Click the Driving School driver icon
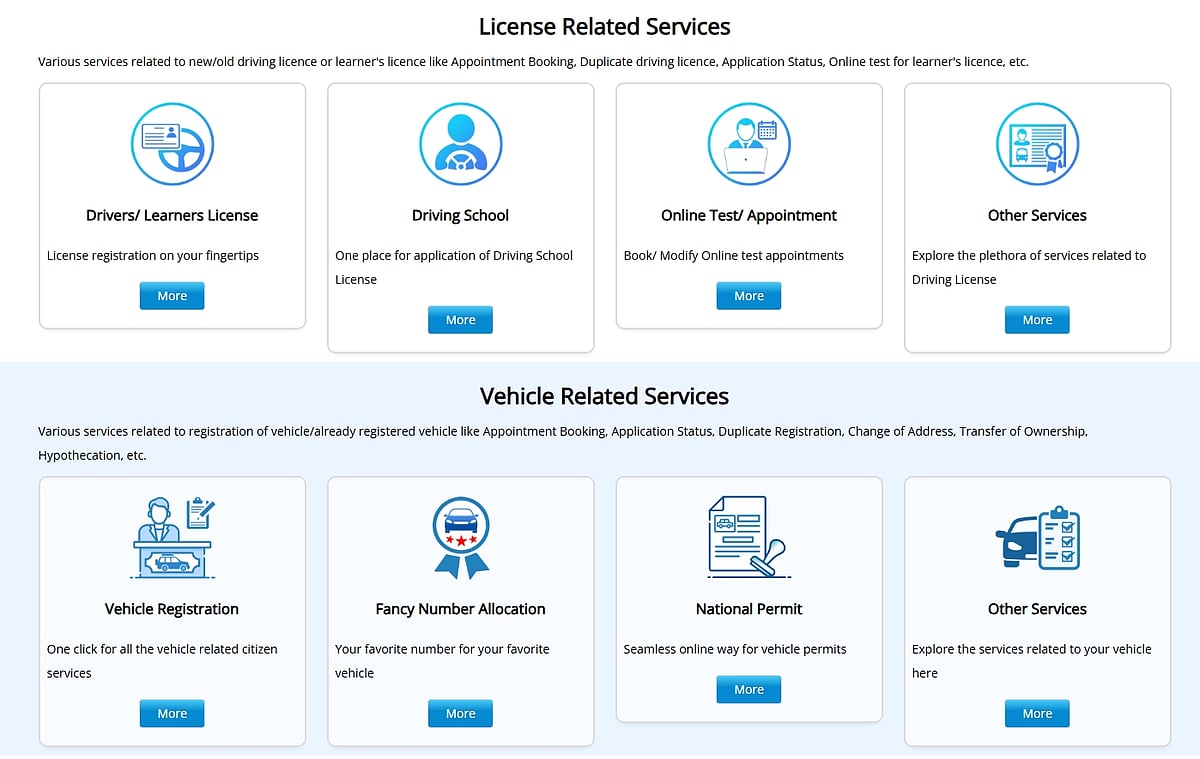 [x=460, y=144]
